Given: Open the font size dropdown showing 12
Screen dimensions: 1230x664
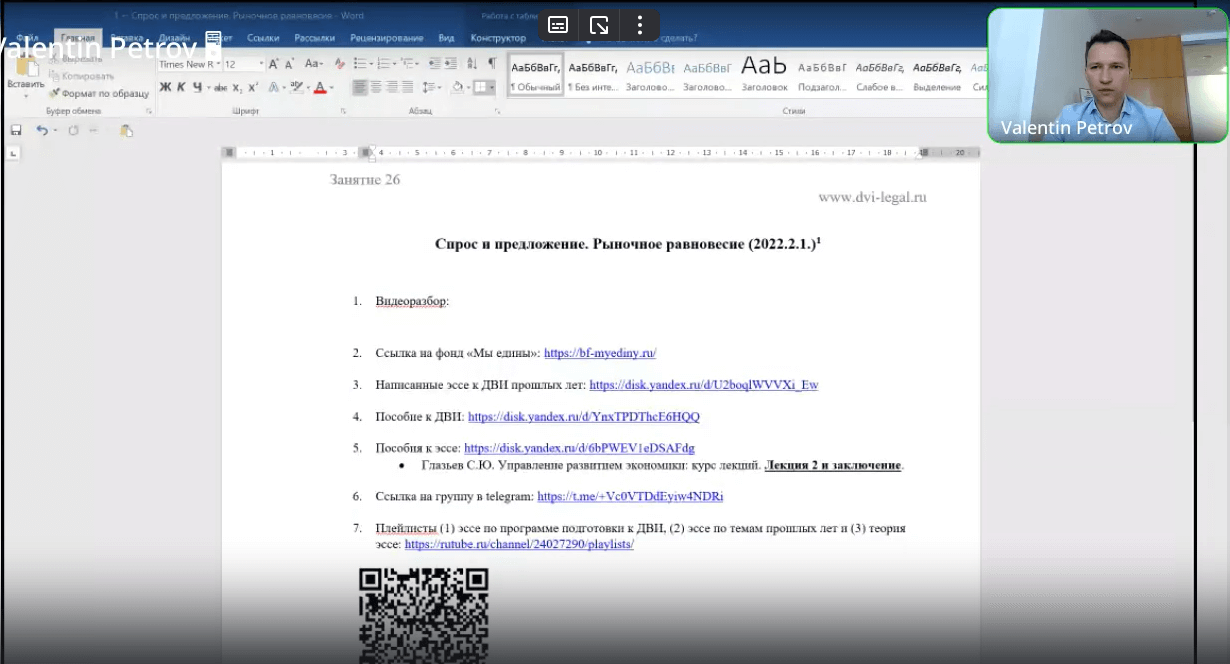Looking at the screenshot, I should click(240, 64).
